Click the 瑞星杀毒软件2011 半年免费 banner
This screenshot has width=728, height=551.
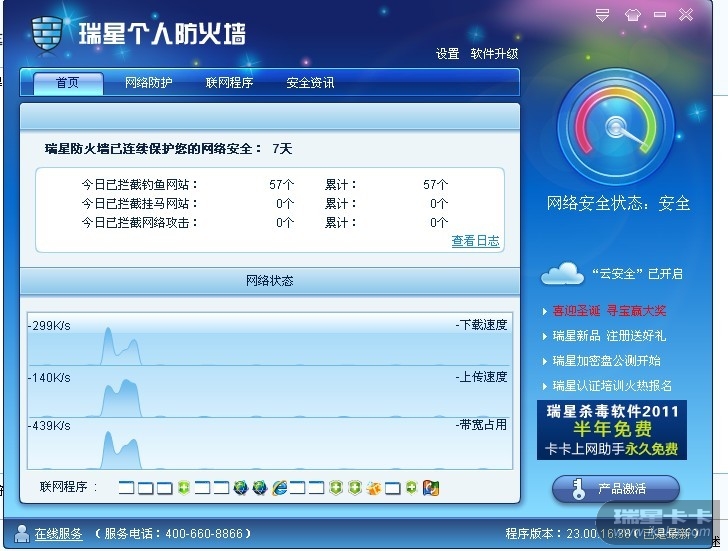click(x=611, y=430)
